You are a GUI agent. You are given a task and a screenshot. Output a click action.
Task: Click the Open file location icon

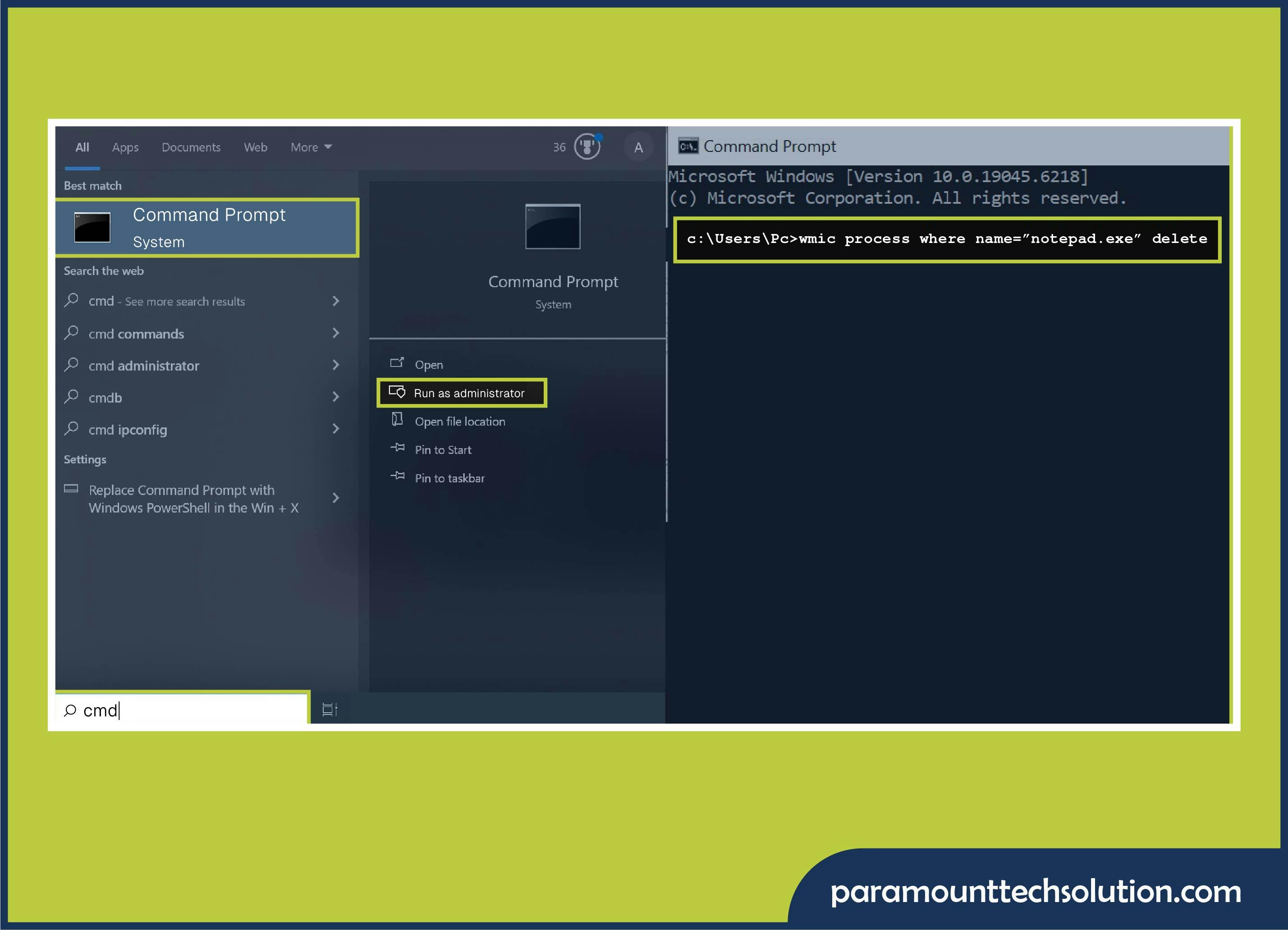tap(397, 419)
